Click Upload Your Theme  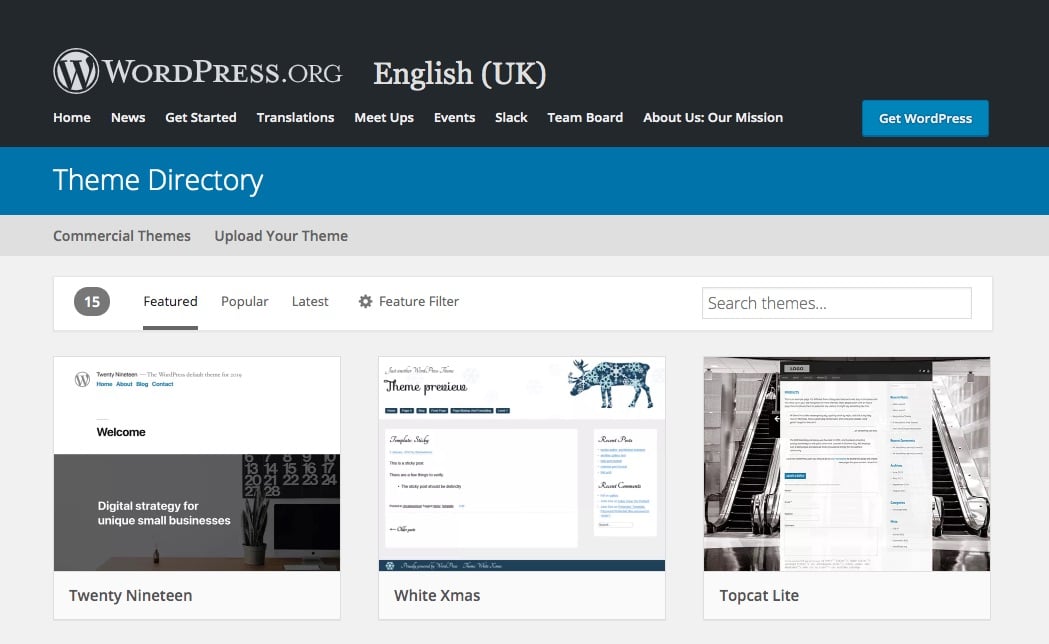coord(281,236)
